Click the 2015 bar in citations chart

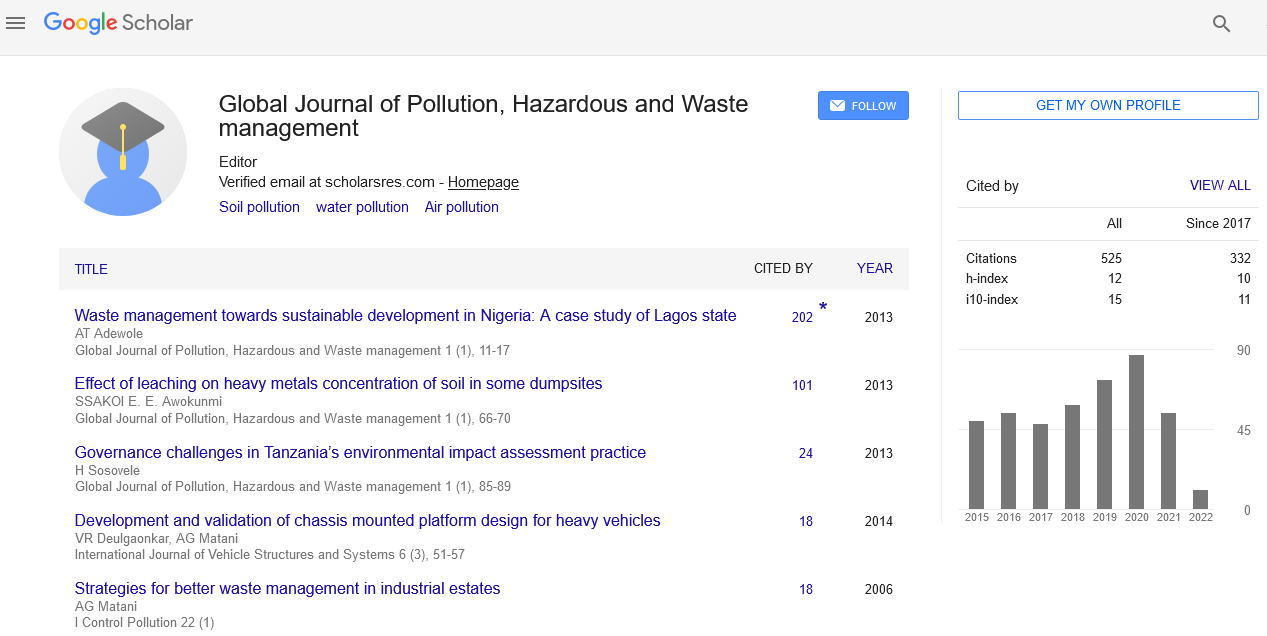(x=977, y=465)
